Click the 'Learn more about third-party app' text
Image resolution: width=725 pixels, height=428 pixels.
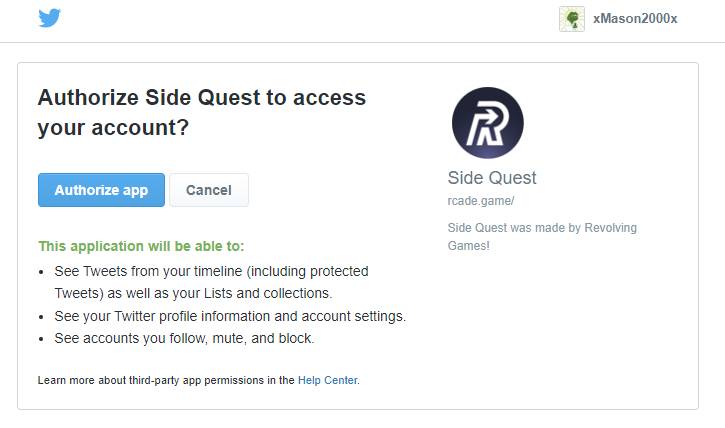coord(166,380)
